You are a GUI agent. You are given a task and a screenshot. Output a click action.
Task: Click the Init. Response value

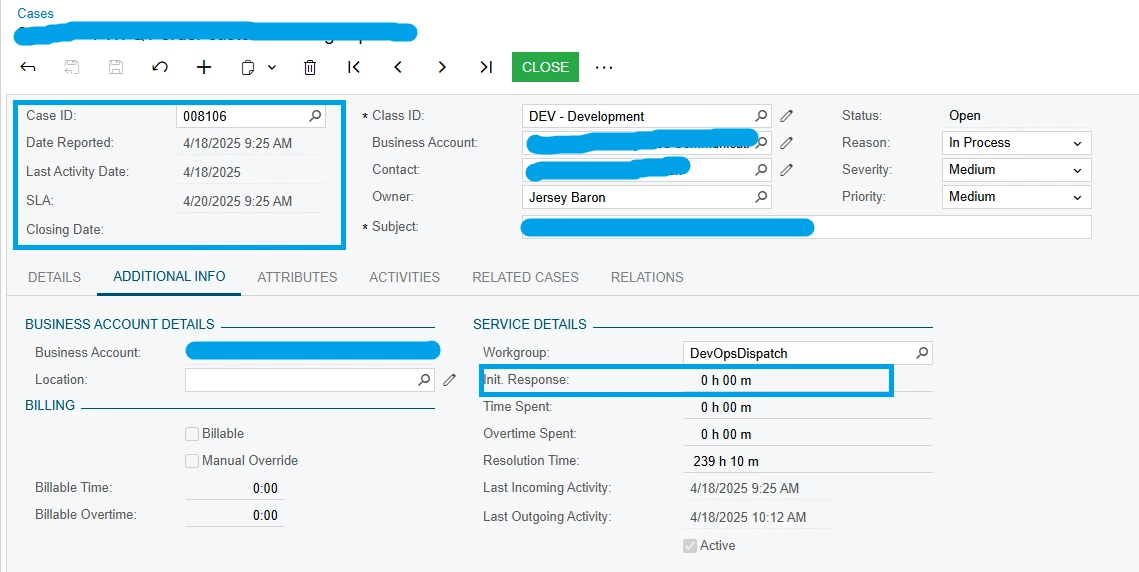pyautogui.click(x=726, y=380)
